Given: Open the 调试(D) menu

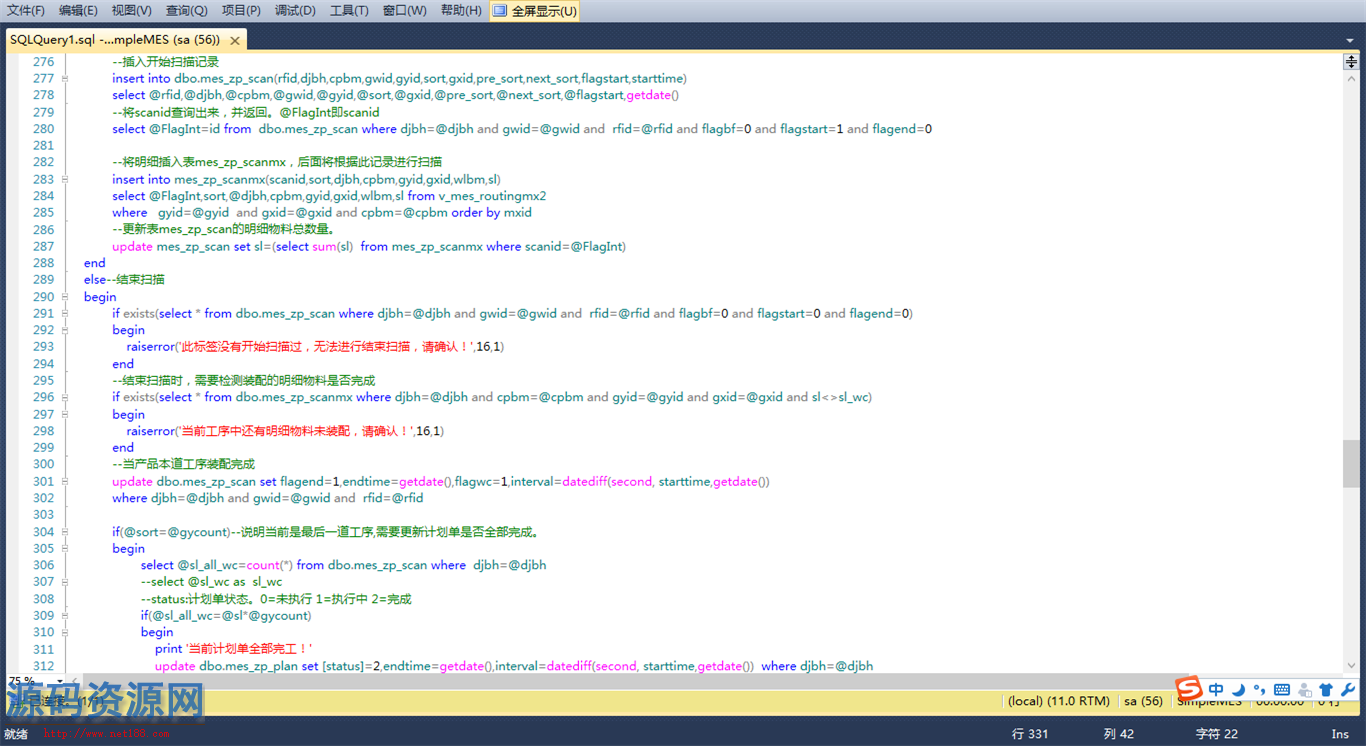Looking at the screenshot, I should click(x=295, y=11).
